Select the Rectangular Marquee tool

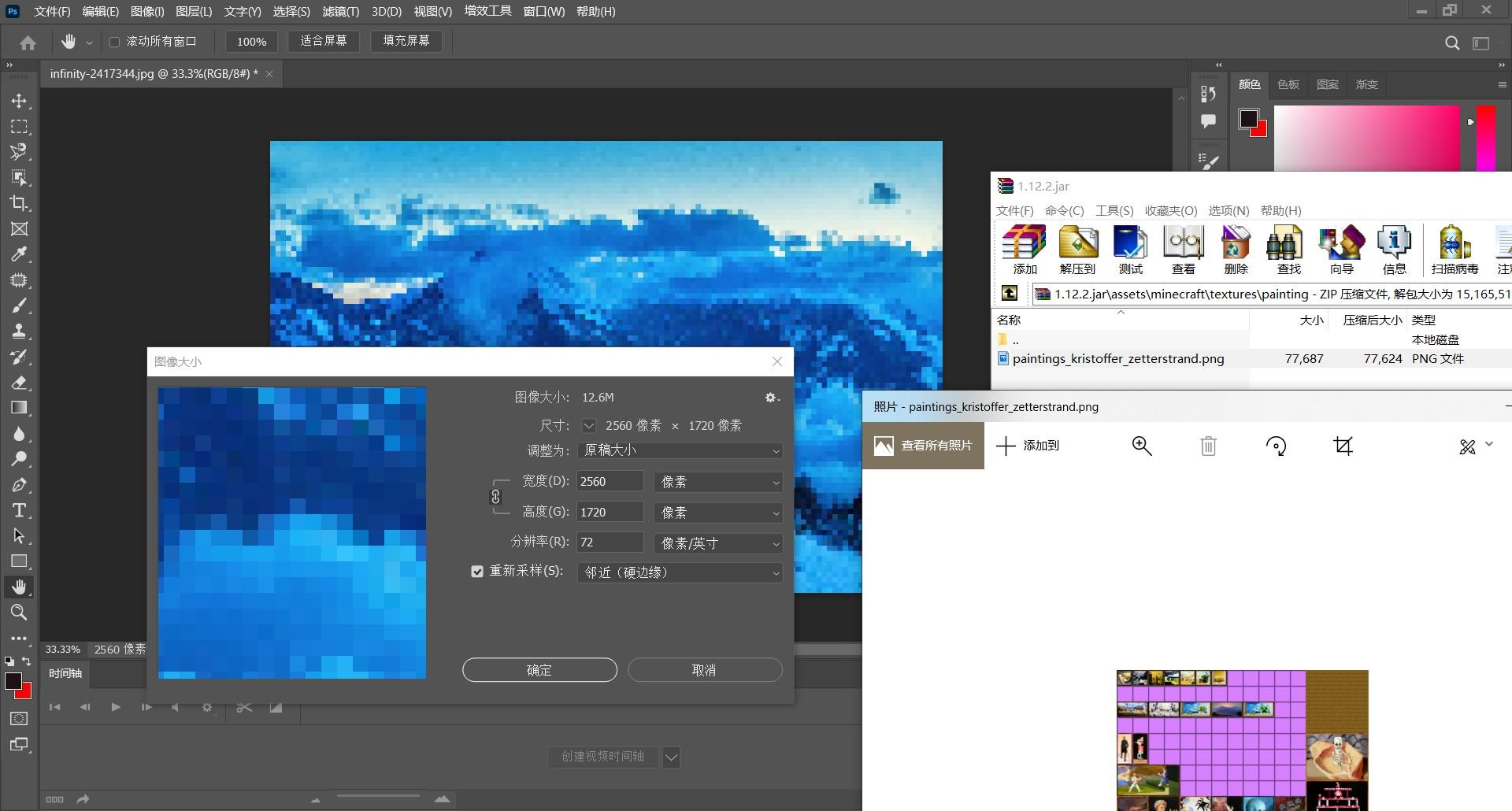(20, 127)
